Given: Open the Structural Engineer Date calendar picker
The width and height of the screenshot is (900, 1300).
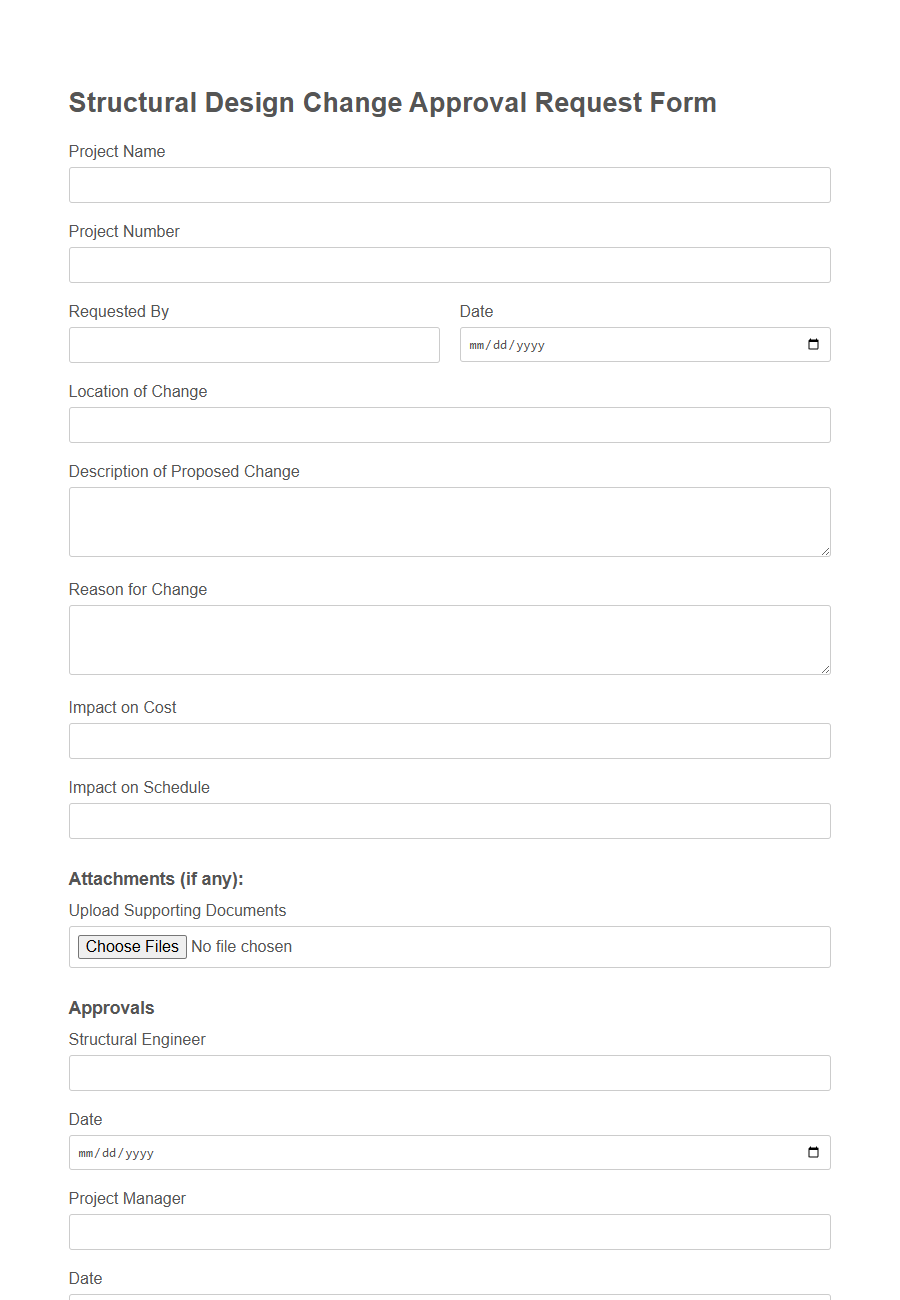Looking at the screenshot, I should click(812, 1152).
